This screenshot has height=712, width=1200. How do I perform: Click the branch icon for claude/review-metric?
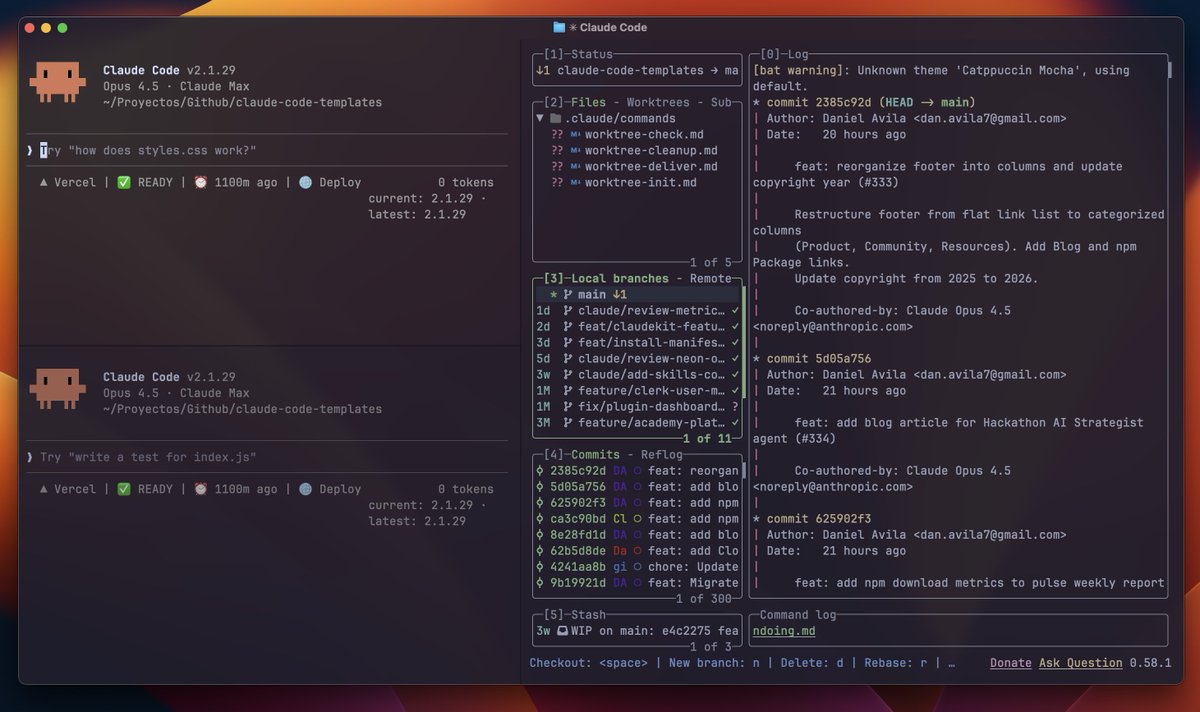click(x=567, y=310)
